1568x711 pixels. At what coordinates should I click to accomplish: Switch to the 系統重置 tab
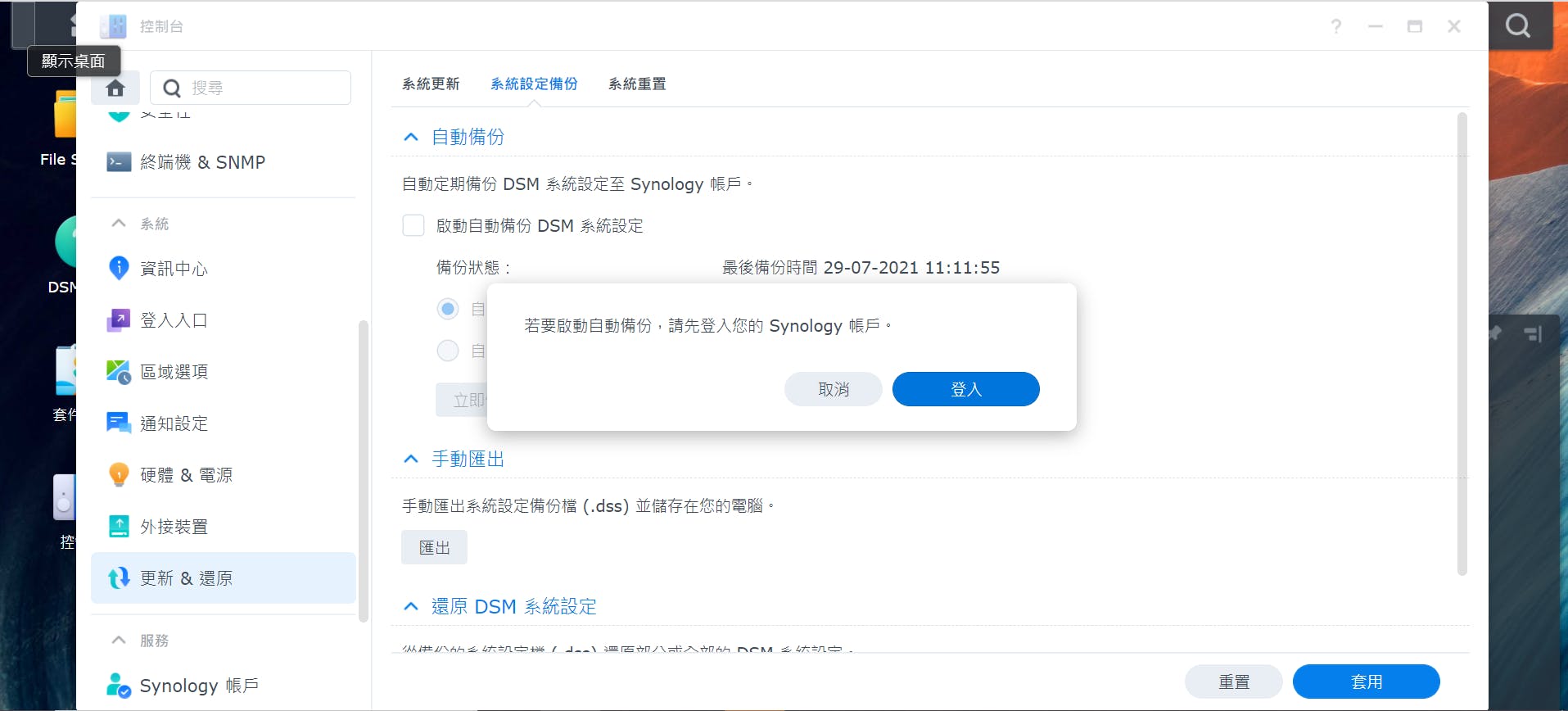[637, 84]
